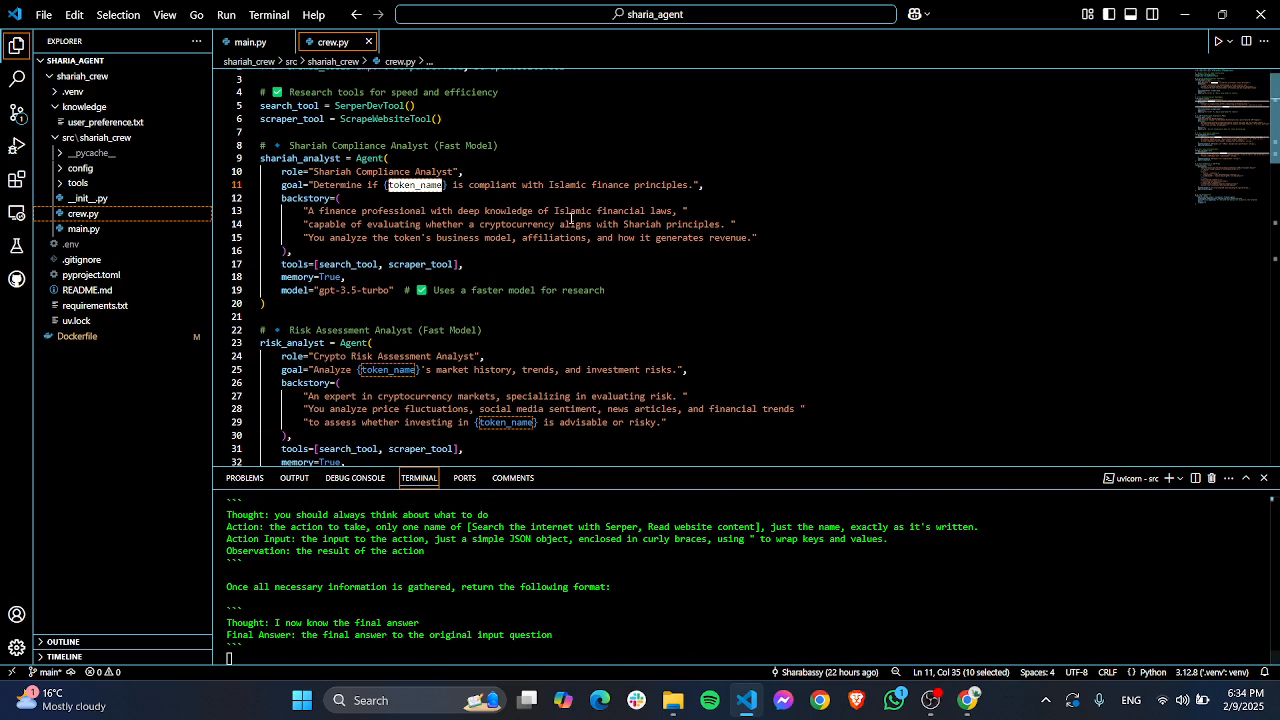The width and height of the screenshot is (1280, 720).
Task: Toggle the Primary Side Bar
Action: (1109, 14)
